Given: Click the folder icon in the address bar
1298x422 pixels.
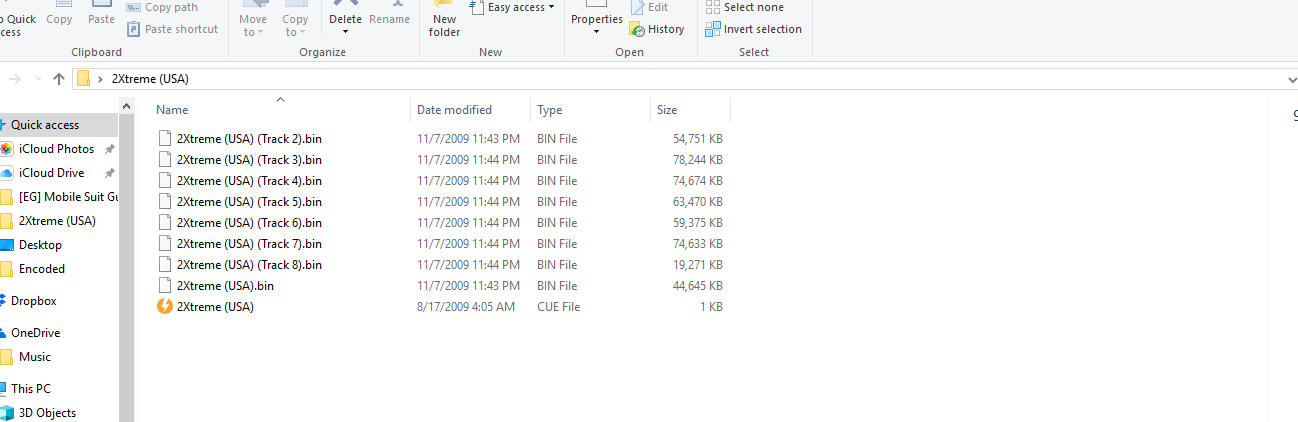Looking at the screenshot, I should (84, 79).
